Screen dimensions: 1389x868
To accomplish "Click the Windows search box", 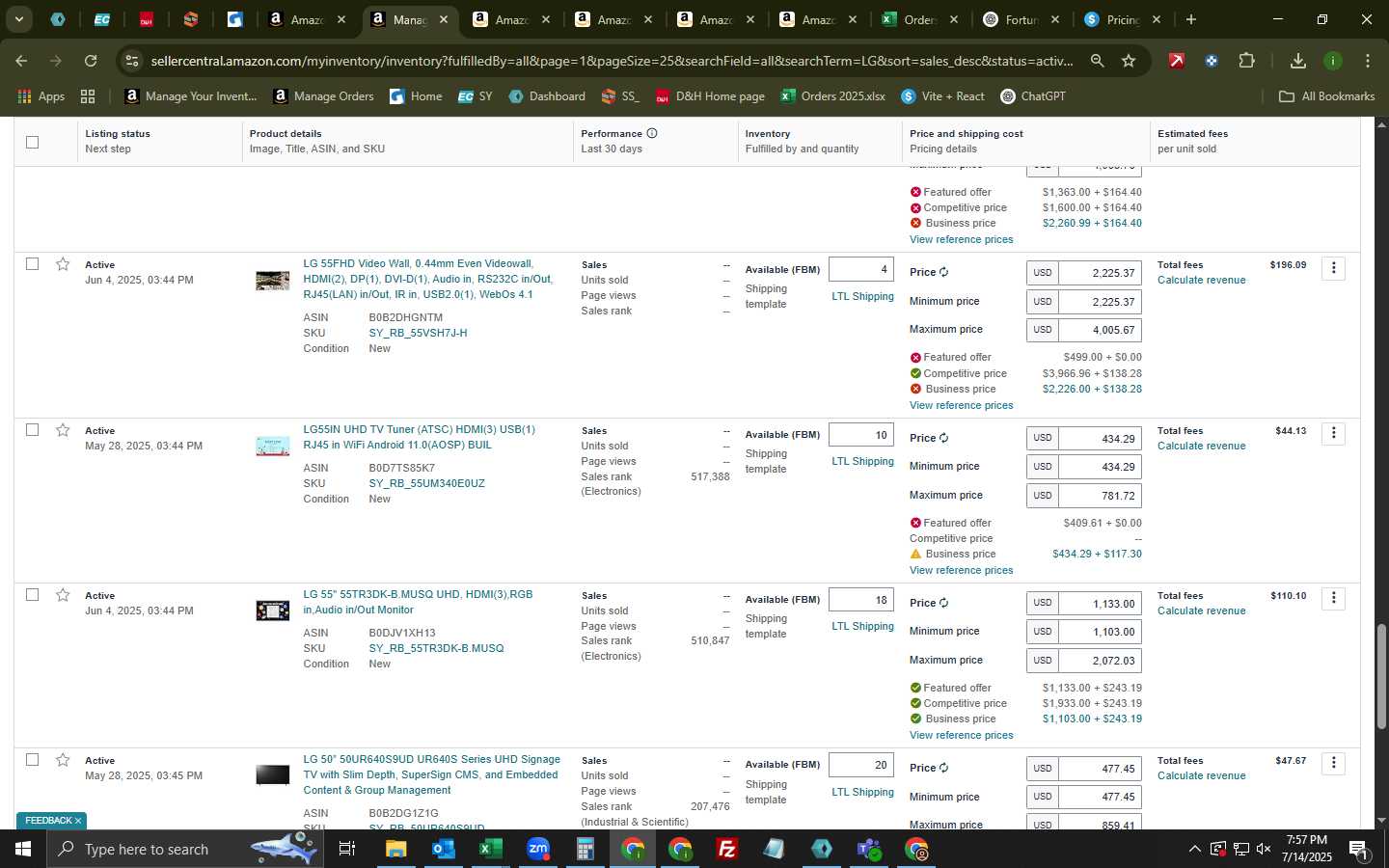I will (x=183, y=849).
